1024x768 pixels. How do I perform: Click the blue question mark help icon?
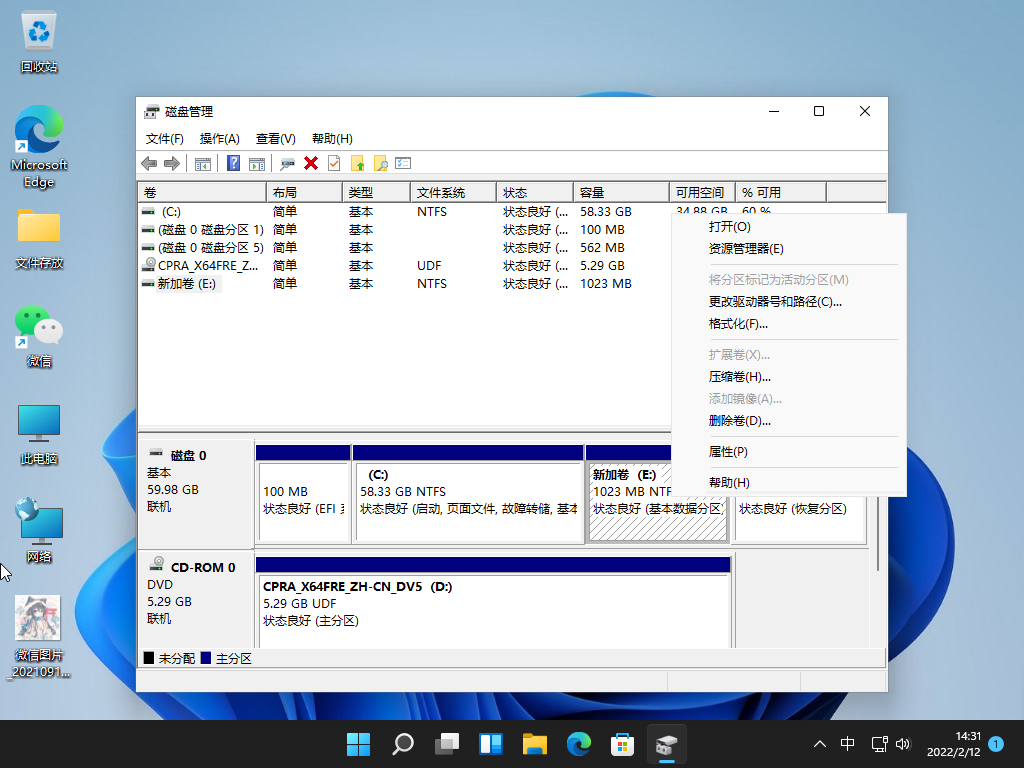click(x=233, y=163)
